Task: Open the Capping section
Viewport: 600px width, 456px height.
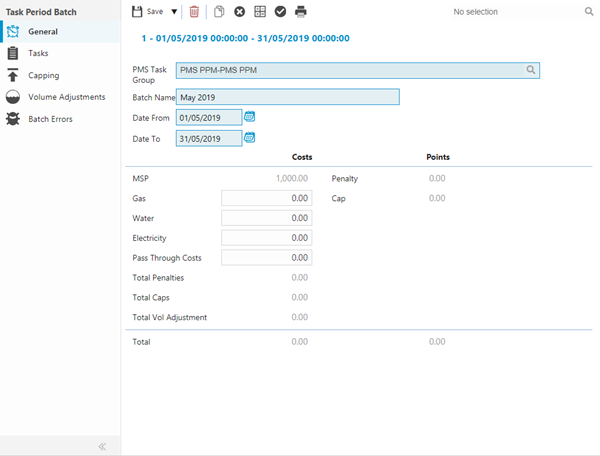Action: click(x=43, y=75)
